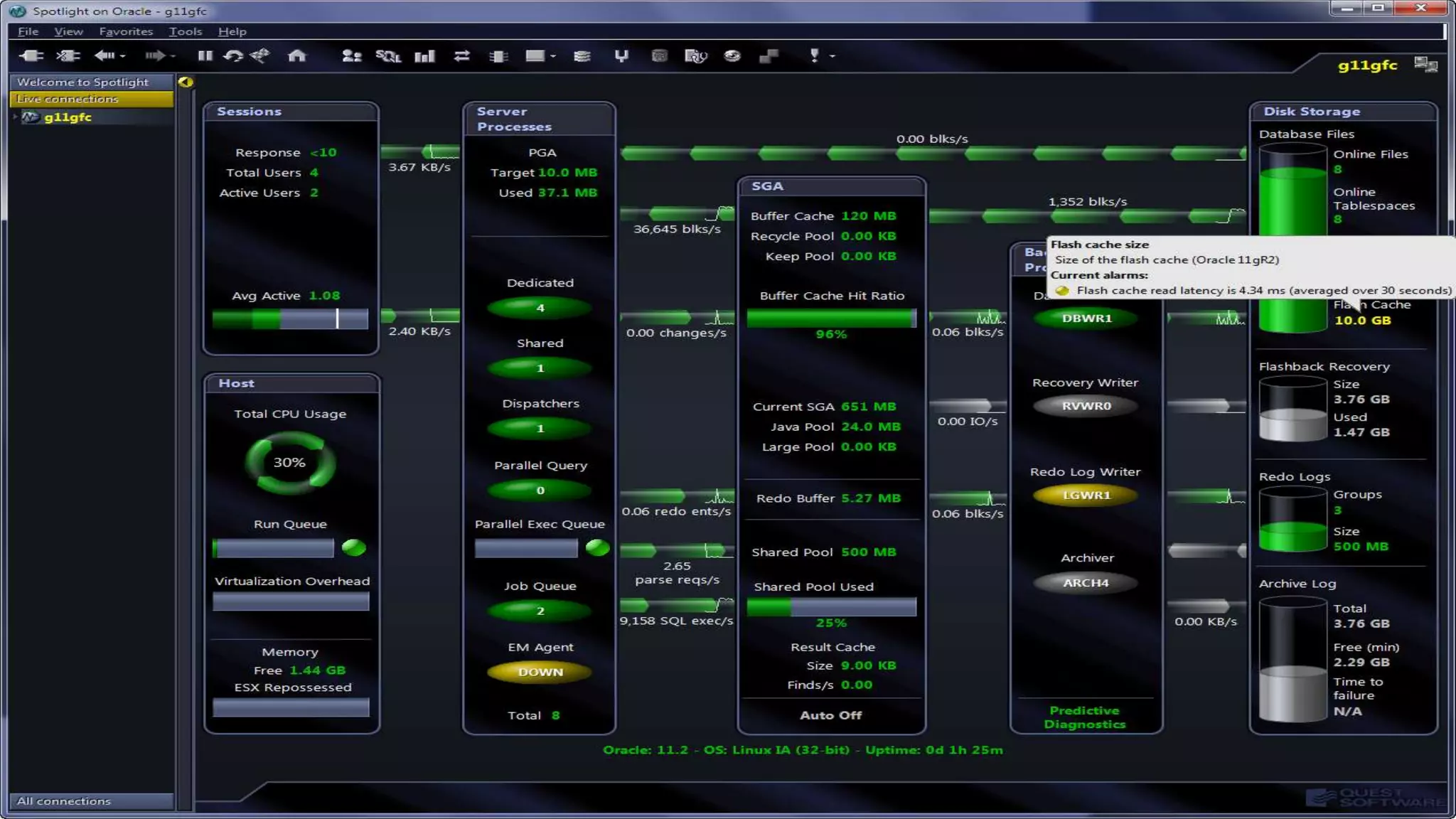
Task: Expand the g11gfc connection tree node
Action: click(15, 117)
